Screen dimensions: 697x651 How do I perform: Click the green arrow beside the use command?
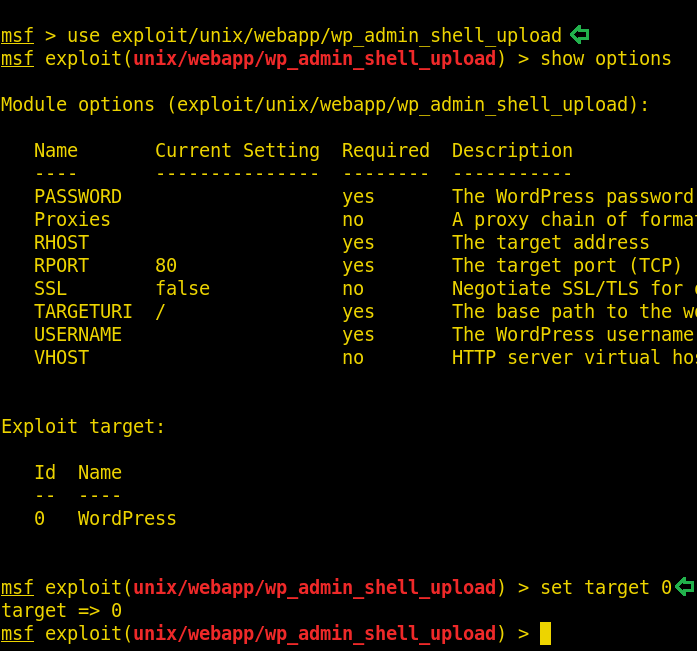click(579, 35)
